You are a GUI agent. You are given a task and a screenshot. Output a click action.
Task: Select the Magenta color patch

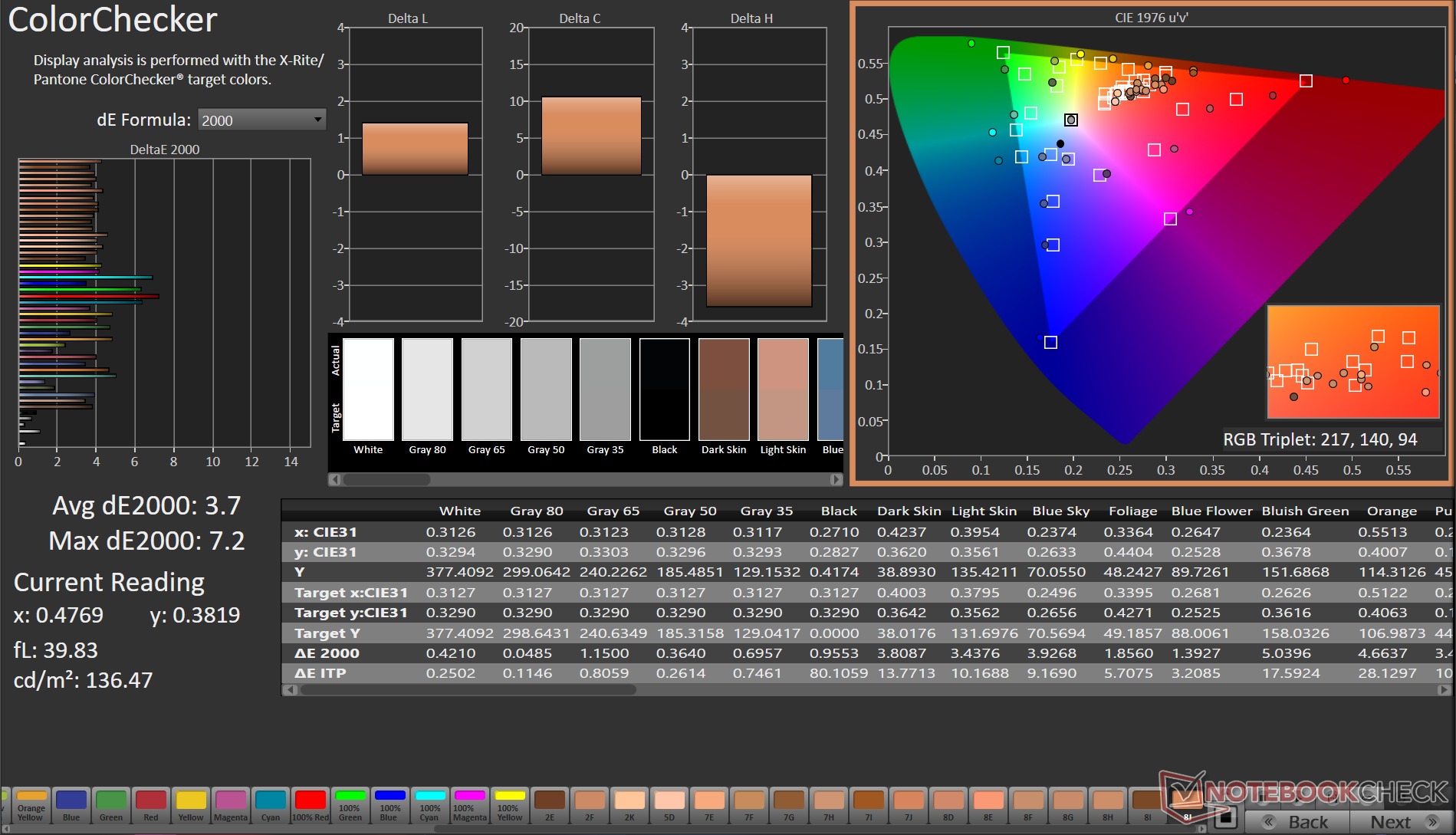[231, 806]
